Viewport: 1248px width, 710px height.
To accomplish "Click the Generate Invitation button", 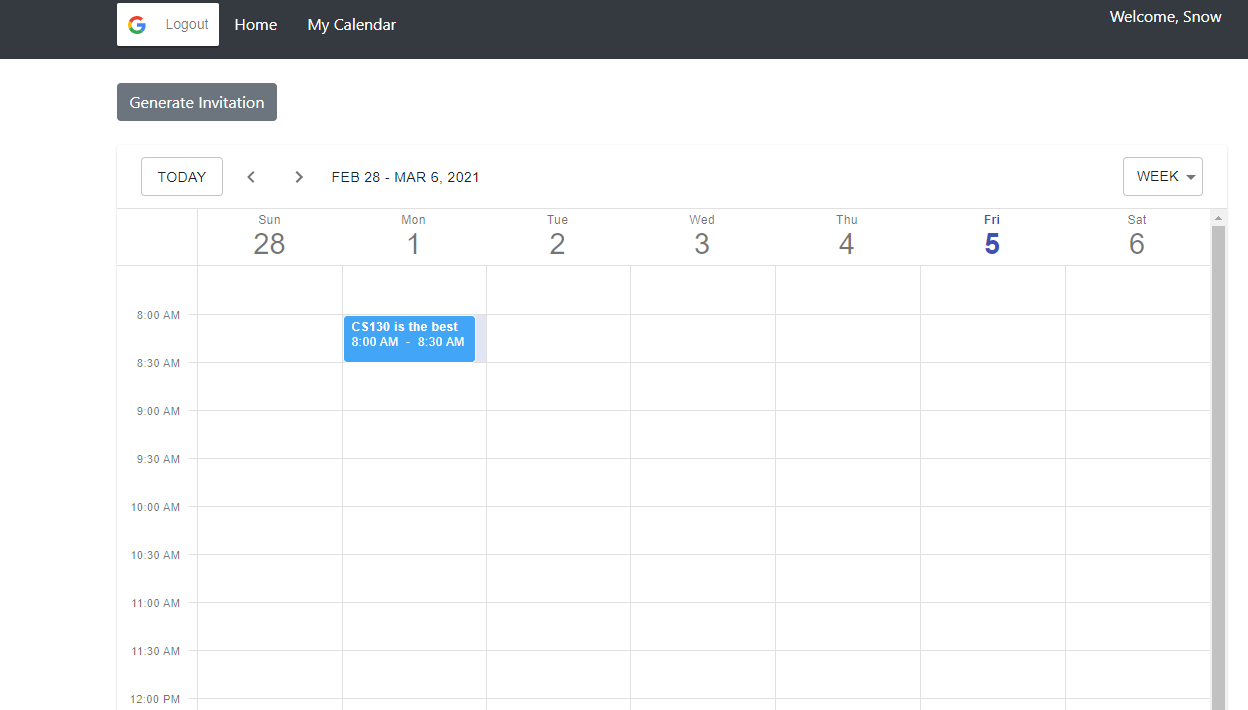I will click(197, 102).
